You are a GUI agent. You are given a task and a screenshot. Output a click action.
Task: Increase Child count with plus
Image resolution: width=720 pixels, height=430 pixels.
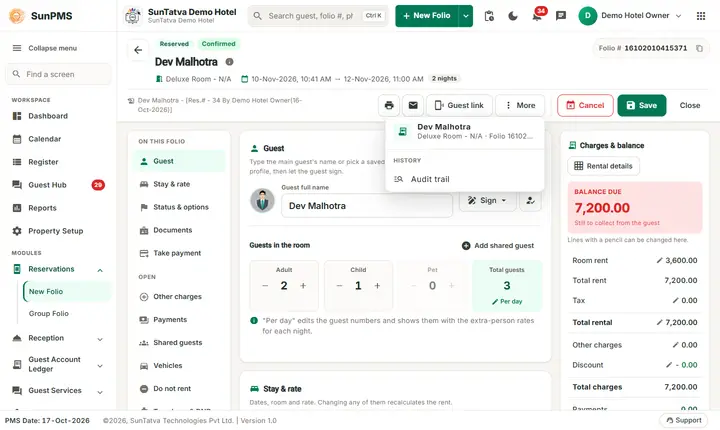click(x=377, y=286)
